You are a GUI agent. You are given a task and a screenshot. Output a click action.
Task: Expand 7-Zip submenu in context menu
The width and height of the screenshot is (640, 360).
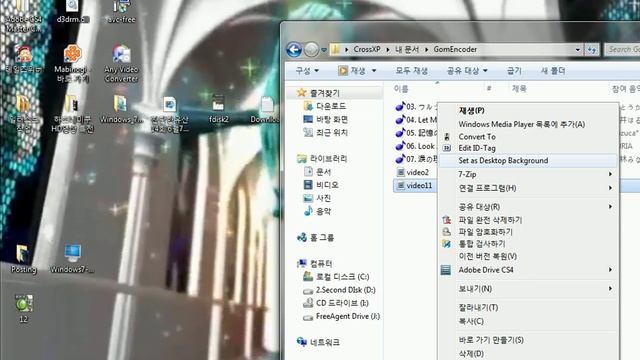pos(528,174)
